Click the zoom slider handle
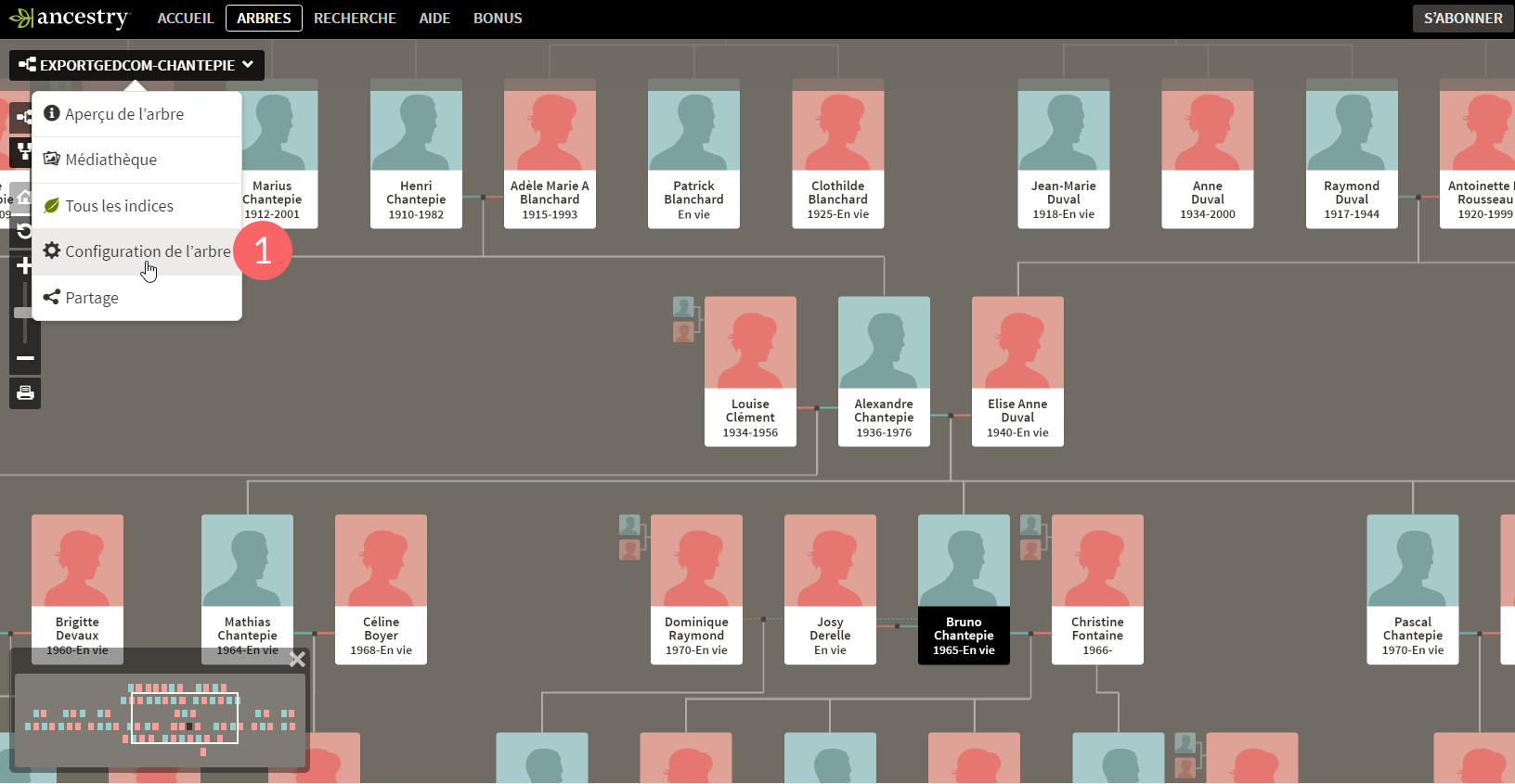The width and height of the screenshot is (1515, 784). [x=23, y=313]
